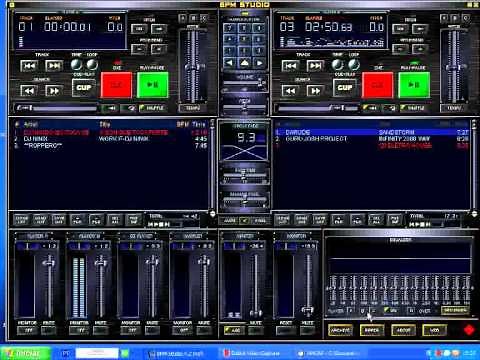Toggle Monitor on second mixer channel
The height and width of the screenshot is (360, 480).
[79, 330]
